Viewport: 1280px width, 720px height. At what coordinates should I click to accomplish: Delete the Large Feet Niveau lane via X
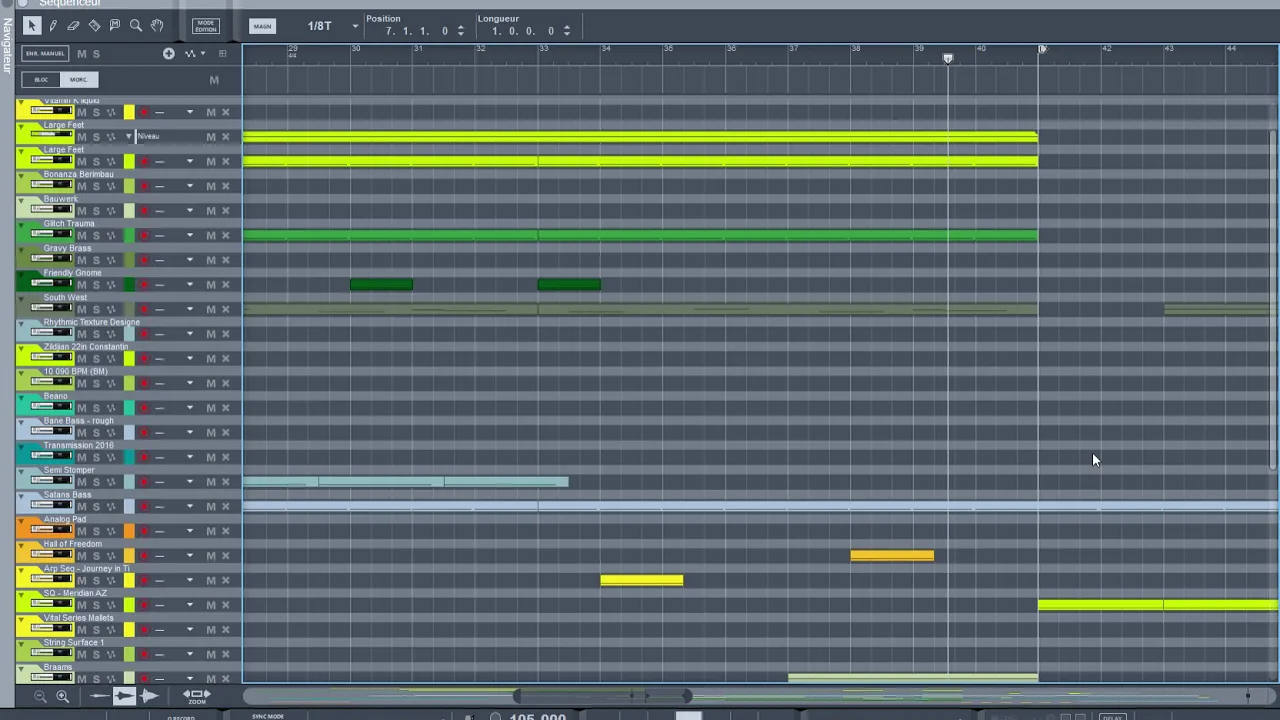point(225,137)
